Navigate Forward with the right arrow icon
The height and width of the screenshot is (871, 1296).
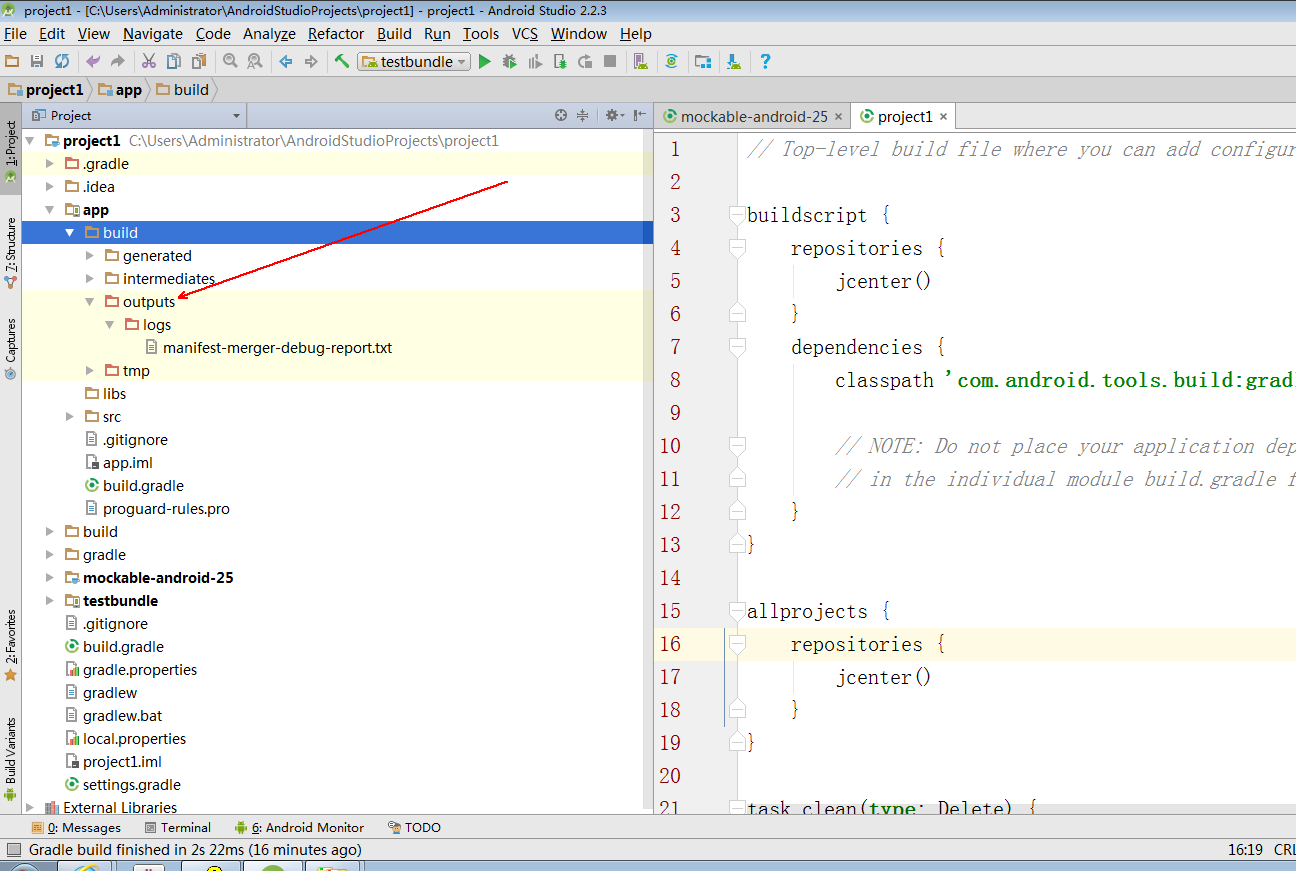311,61
